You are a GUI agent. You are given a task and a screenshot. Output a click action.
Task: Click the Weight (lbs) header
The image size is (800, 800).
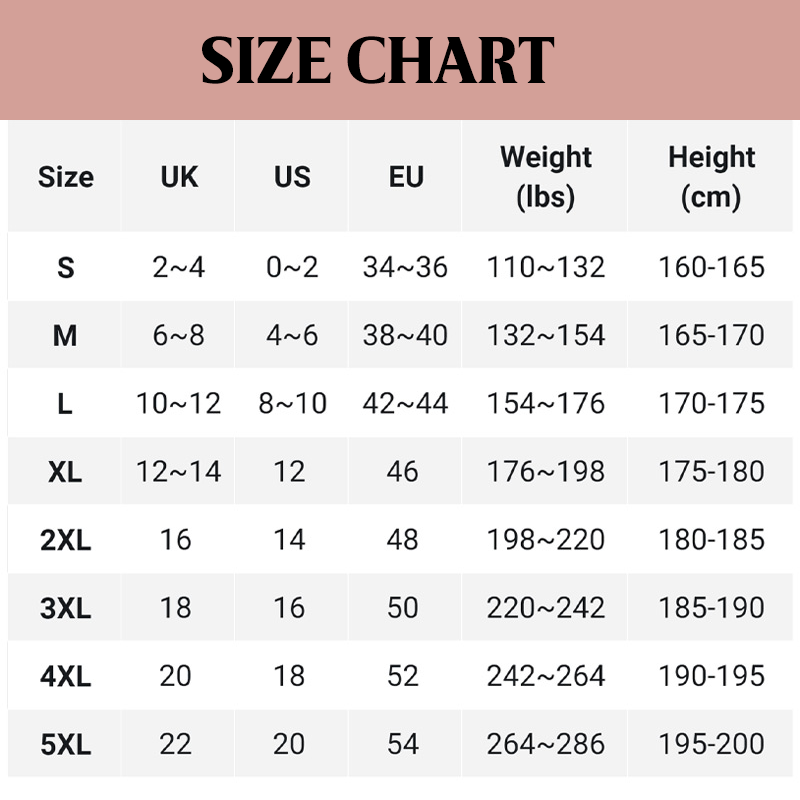point(546,177)
